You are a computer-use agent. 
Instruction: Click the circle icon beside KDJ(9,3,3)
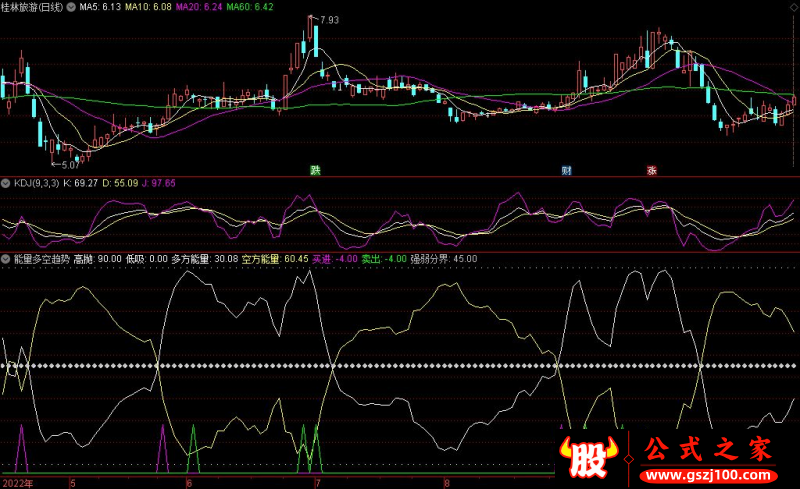[5, 184]
